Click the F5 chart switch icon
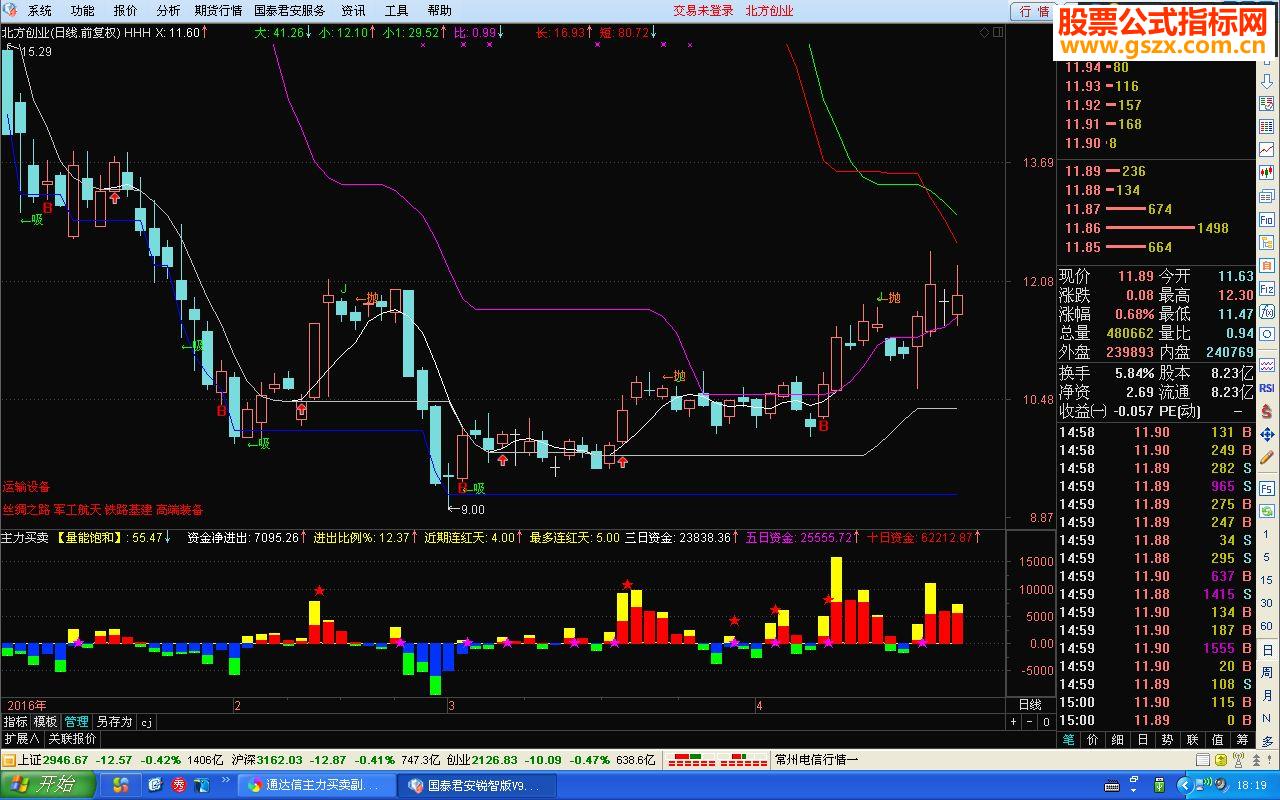 (x=1267, y=489)
